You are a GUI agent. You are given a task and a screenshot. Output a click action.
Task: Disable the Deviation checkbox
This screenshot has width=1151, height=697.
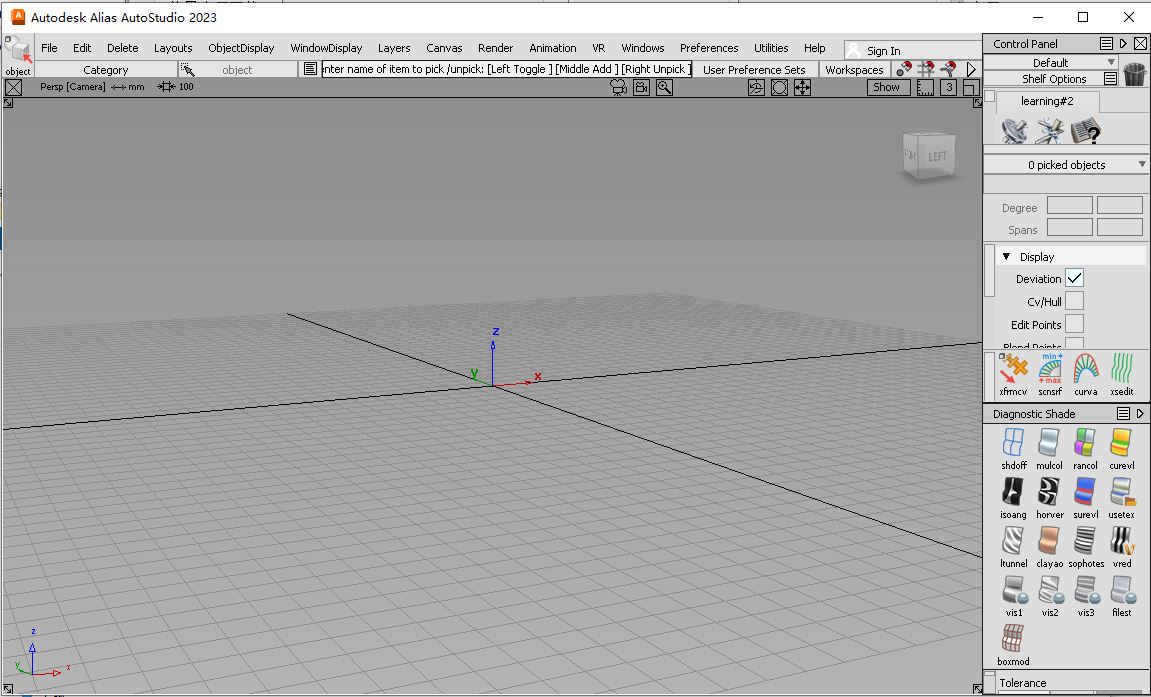1074,279
